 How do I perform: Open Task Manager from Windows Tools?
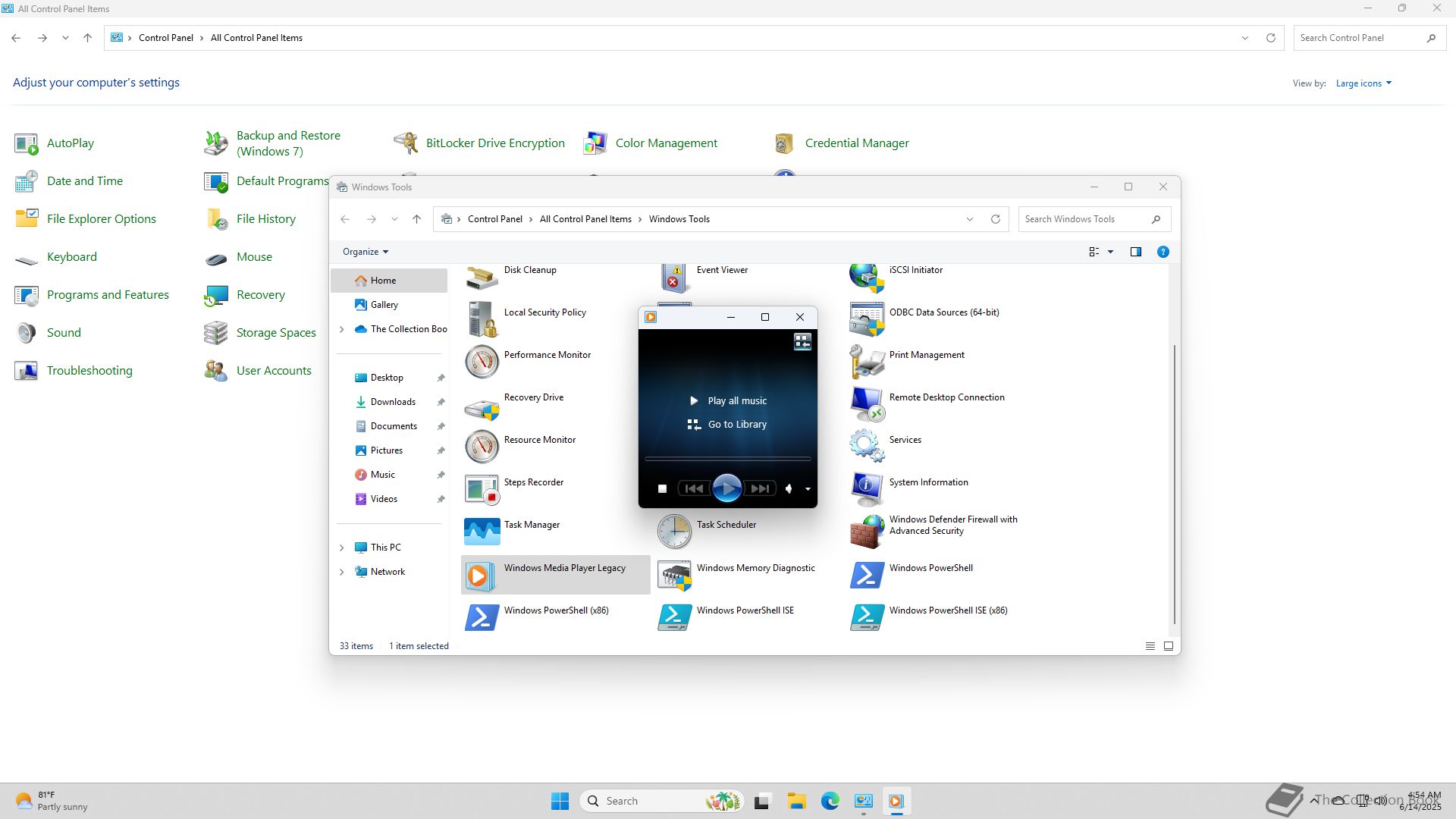tap(531, 525)
